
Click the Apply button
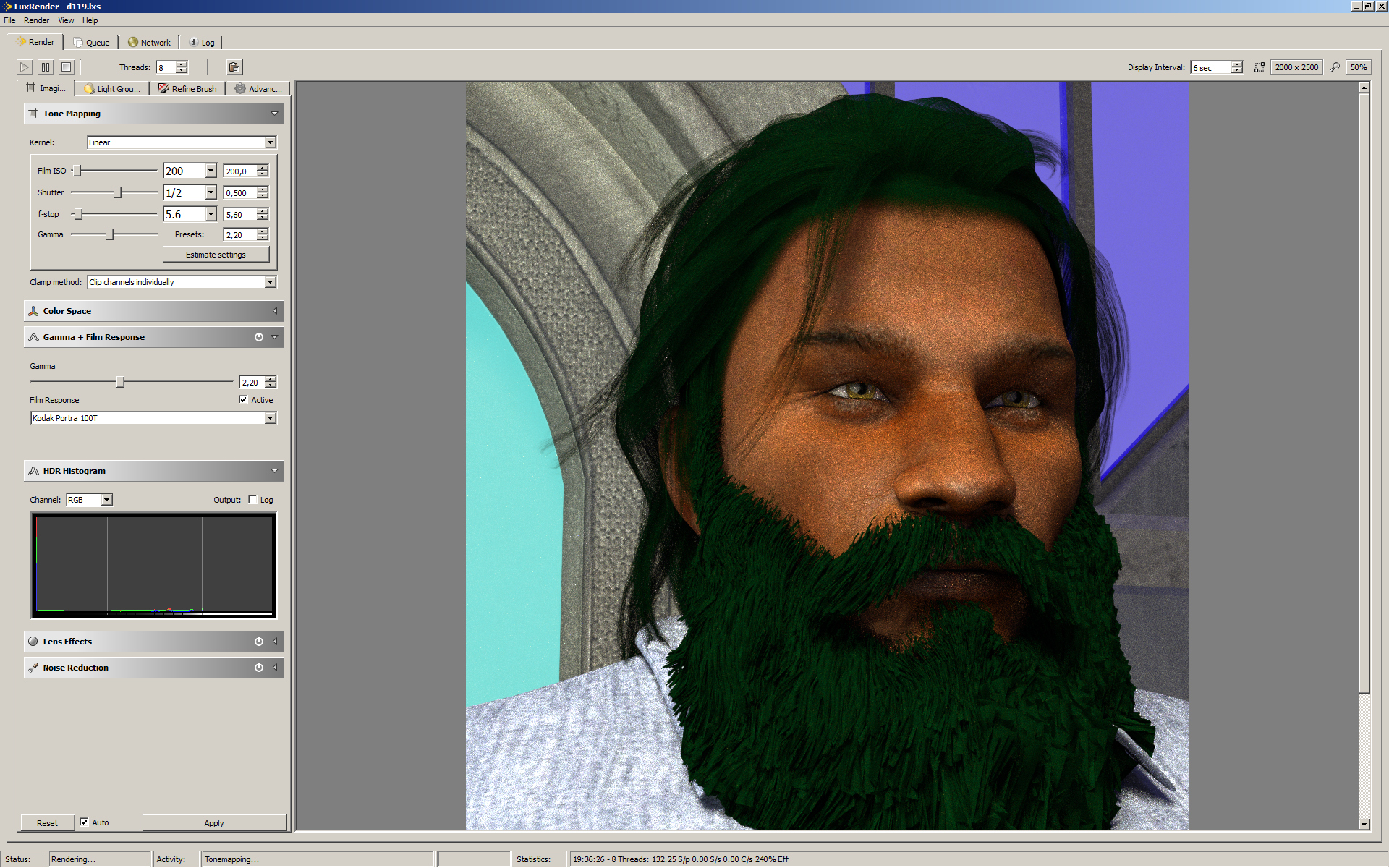coord(214,823)
